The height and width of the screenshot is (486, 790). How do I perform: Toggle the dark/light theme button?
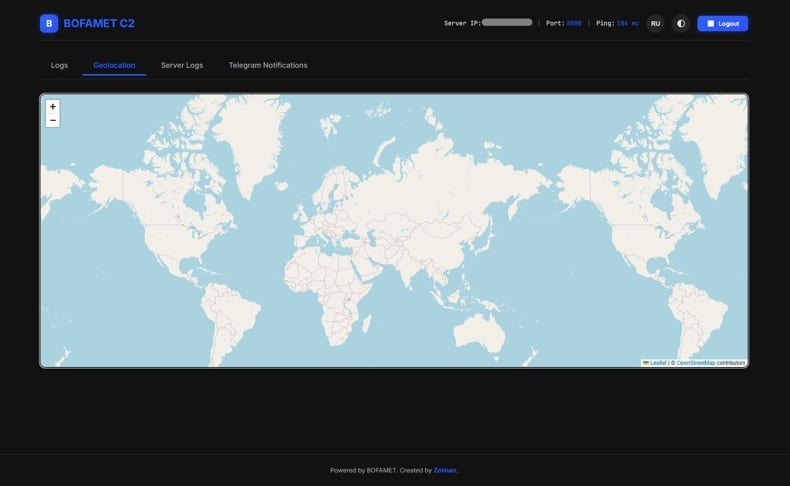pyautogui.click(x=681, y=23)
